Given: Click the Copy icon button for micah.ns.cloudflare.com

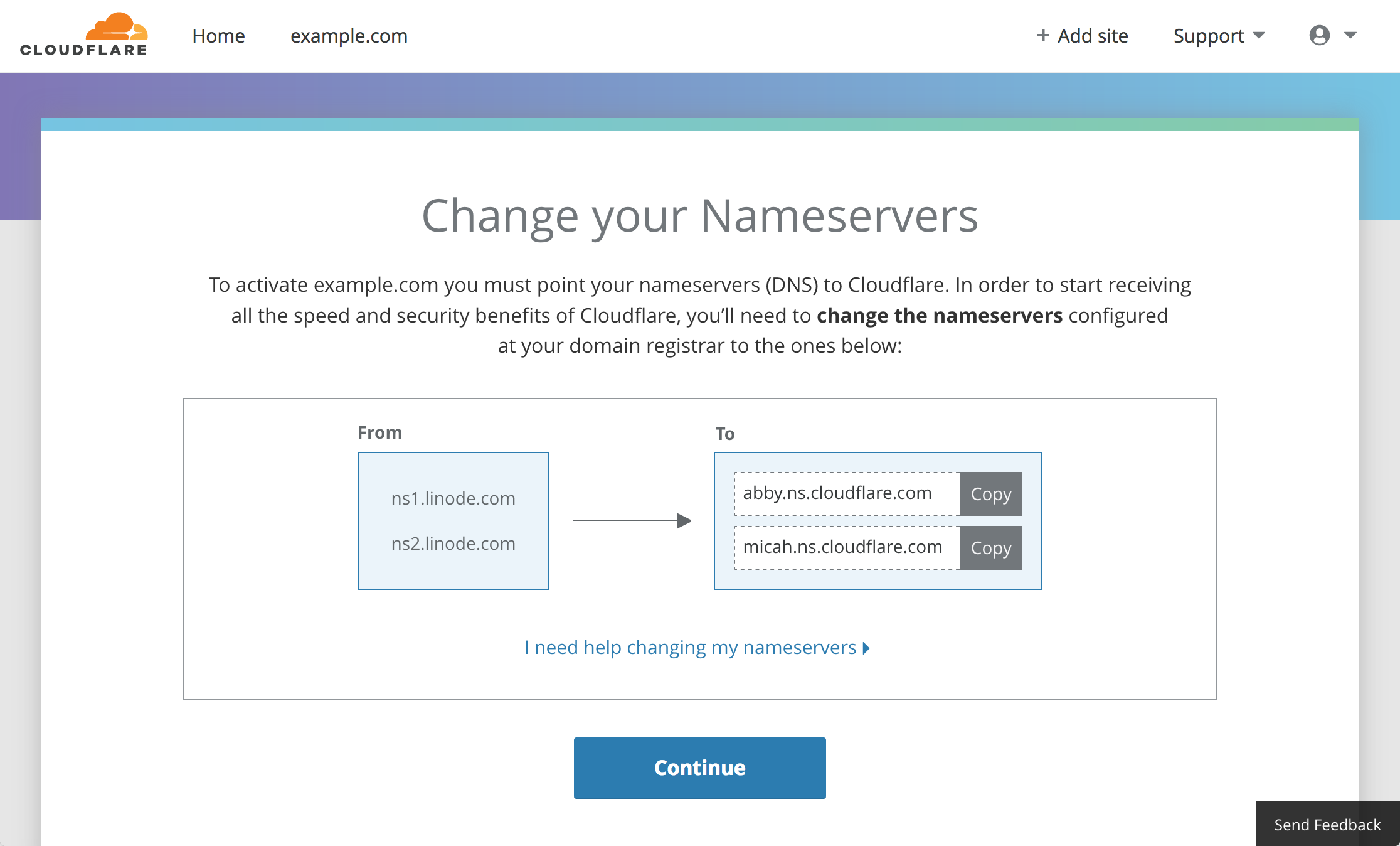Looking at the screenshot, I should [990, 547].
